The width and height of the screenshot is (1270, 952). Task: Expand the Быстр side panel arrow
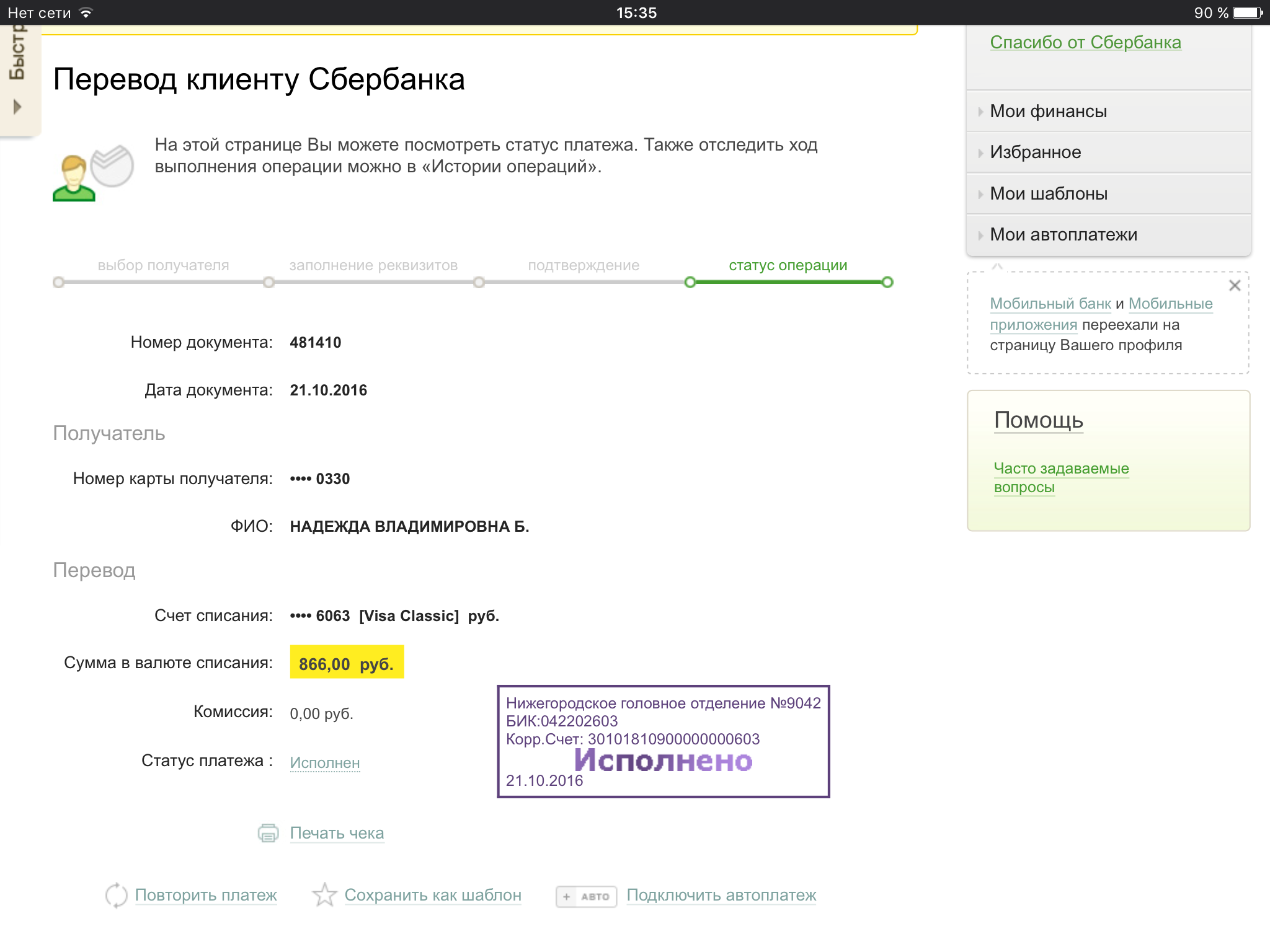point(17,107)
